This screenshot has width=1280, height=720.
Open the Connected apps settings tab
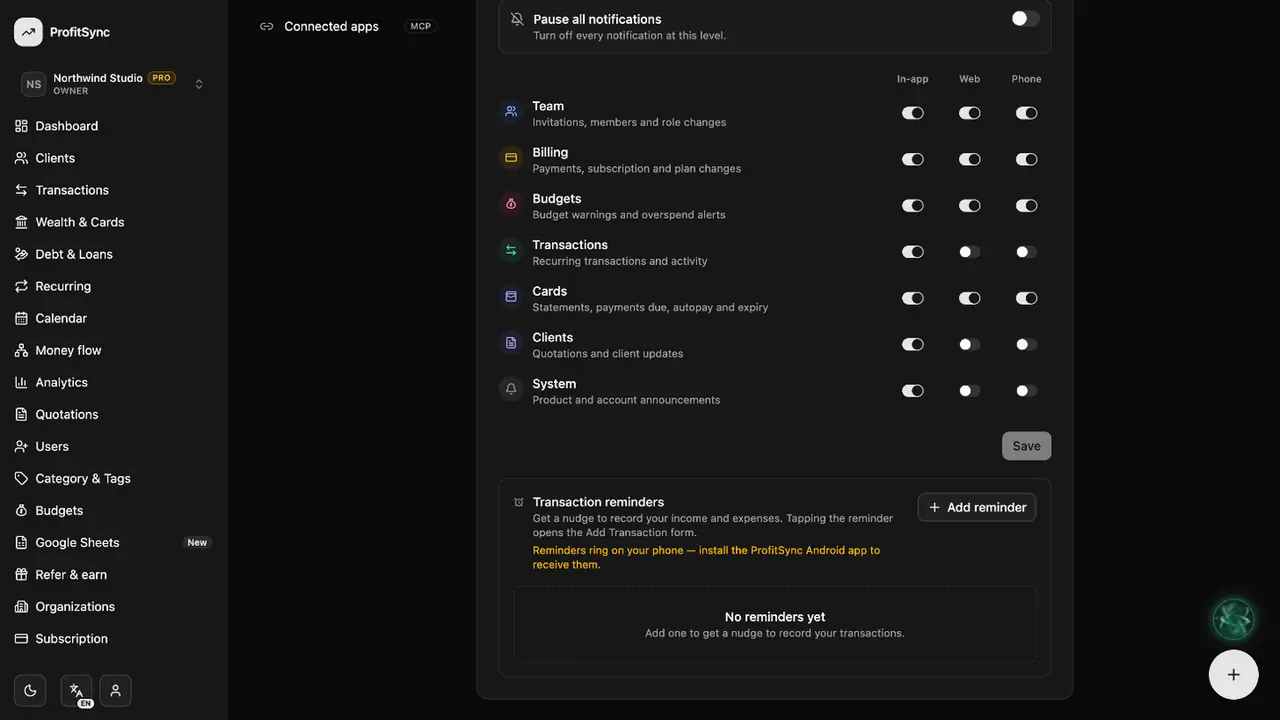pos(348,26)
